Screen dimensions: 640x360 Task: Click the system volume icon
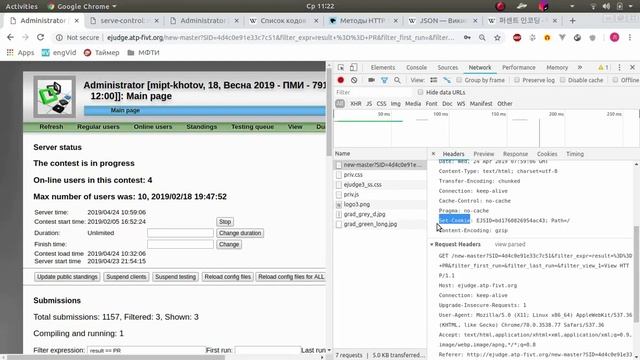tap(606, 6)
